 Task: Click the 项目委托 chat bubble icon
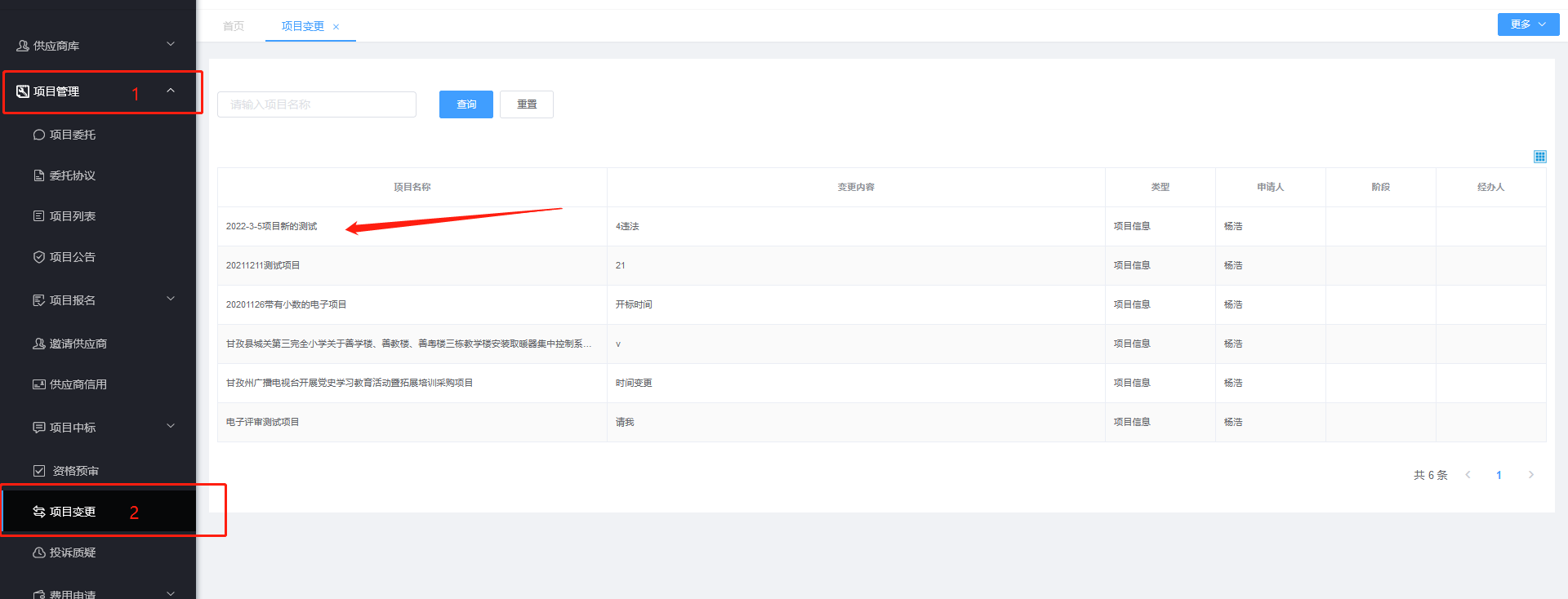click(39, 135)
